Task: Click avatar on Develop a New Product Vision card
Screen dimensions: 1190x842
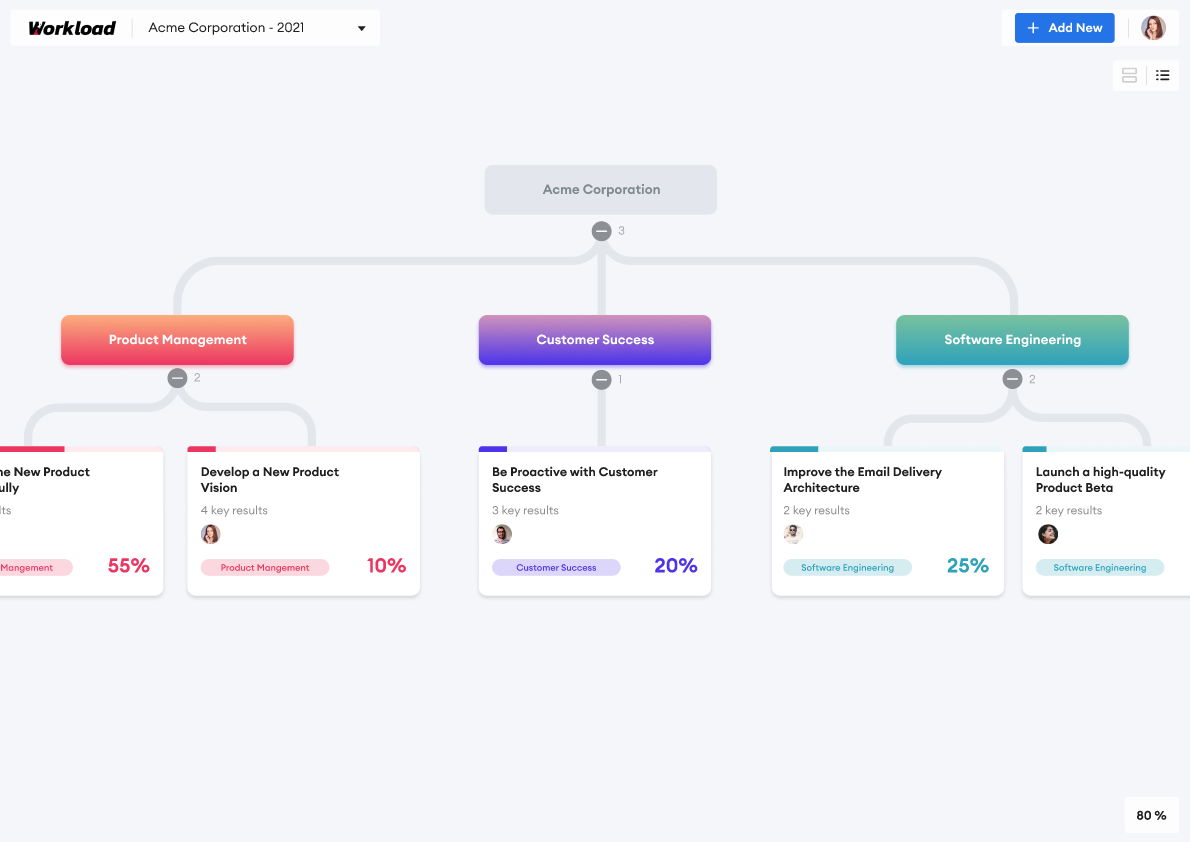Action: (211, 534)
